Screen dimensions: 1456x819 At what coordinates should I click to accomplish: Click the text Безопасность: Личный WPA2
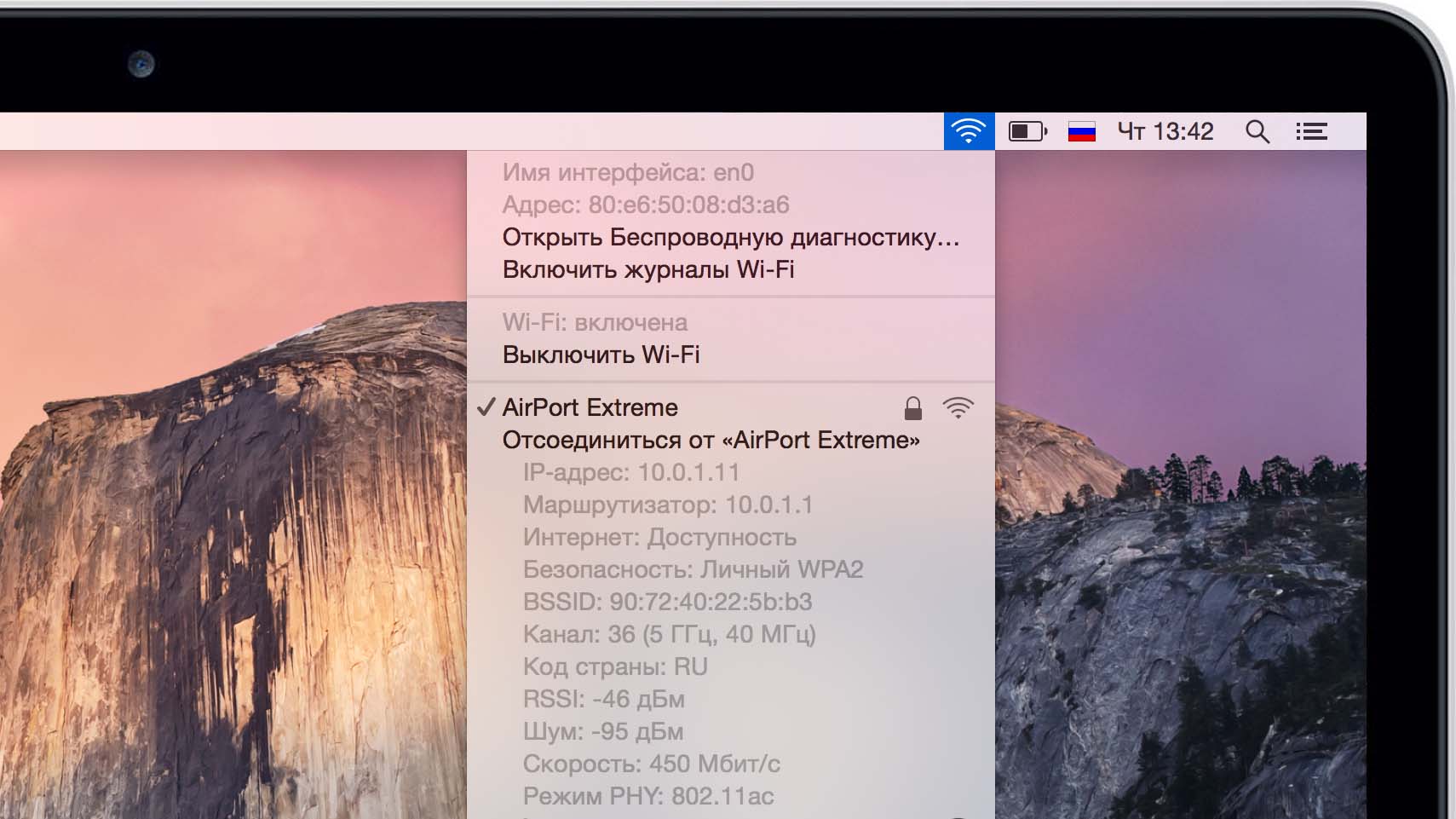(x=693, y=569)
